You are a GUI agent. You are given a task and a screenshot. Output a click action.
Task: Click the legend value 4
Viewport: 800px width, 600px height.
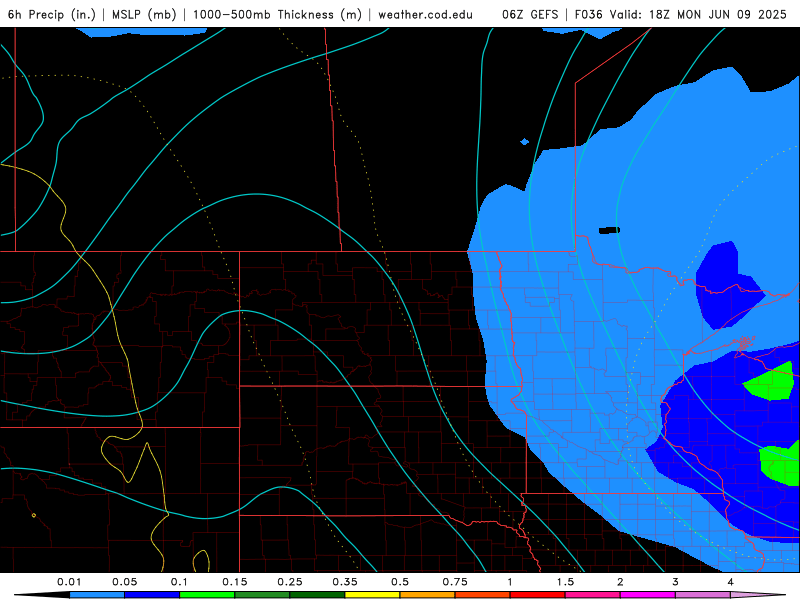[731, 582]
